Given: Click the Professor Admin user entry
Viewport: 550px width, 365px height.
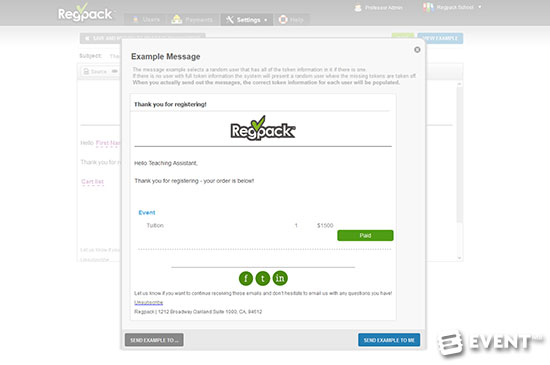Looking at the screenshot, I should (379, 8).
